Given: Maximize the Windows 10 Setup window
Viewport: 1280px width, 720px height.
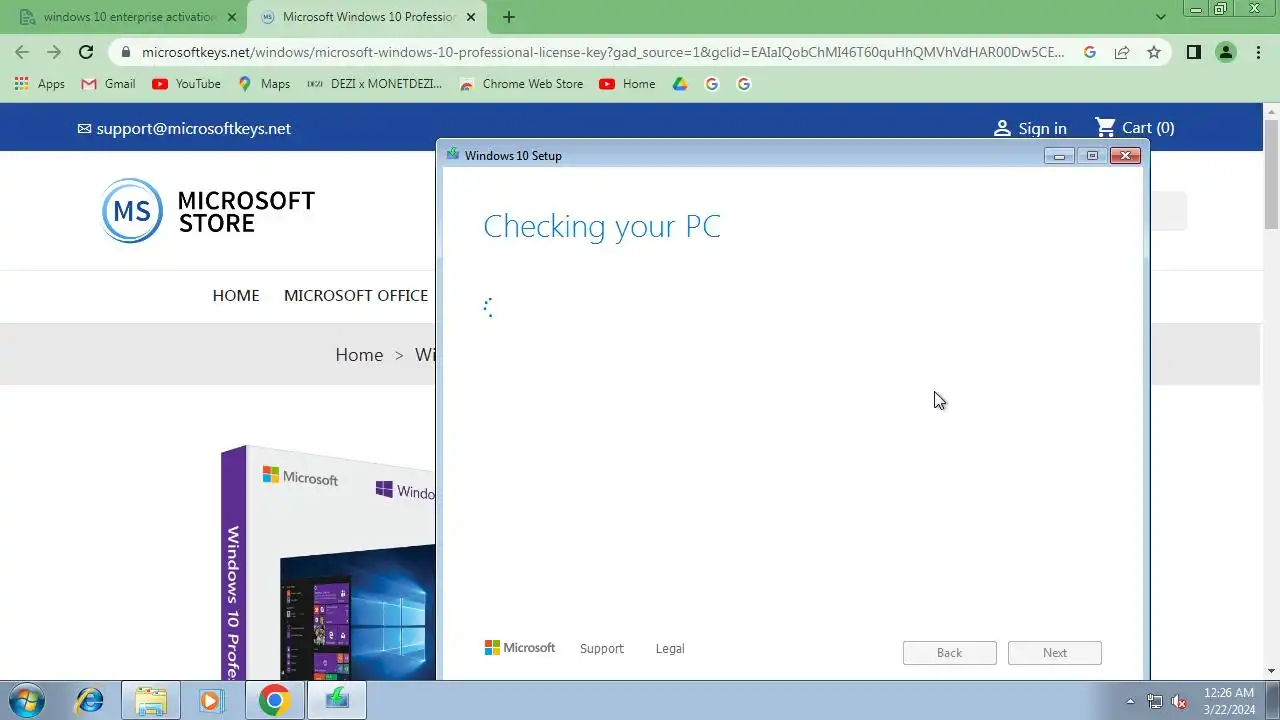Looking at the screenshot, I should [x=1092, y=155].
